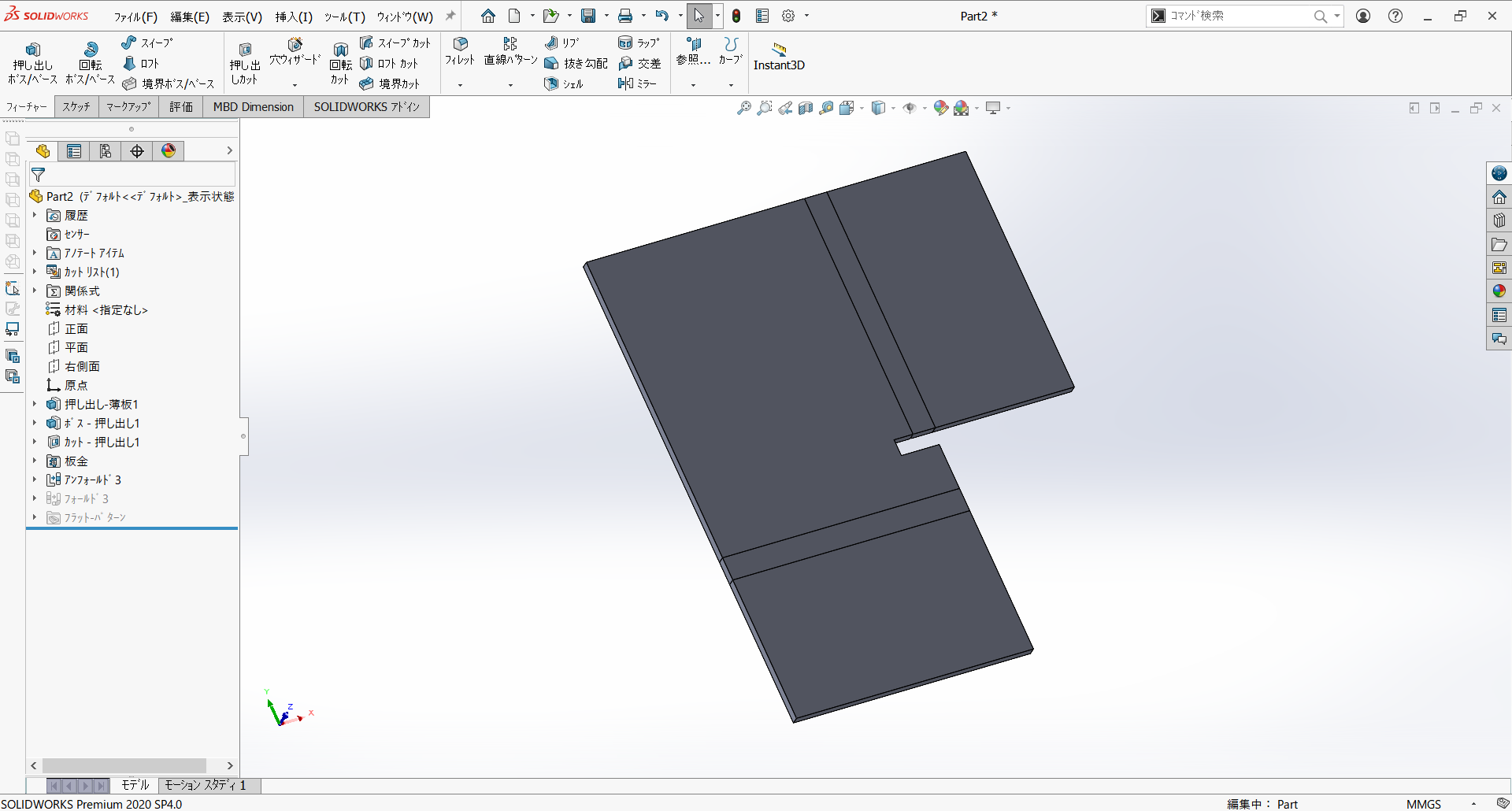Select the Shell (シェル) tool

[563, 83]
